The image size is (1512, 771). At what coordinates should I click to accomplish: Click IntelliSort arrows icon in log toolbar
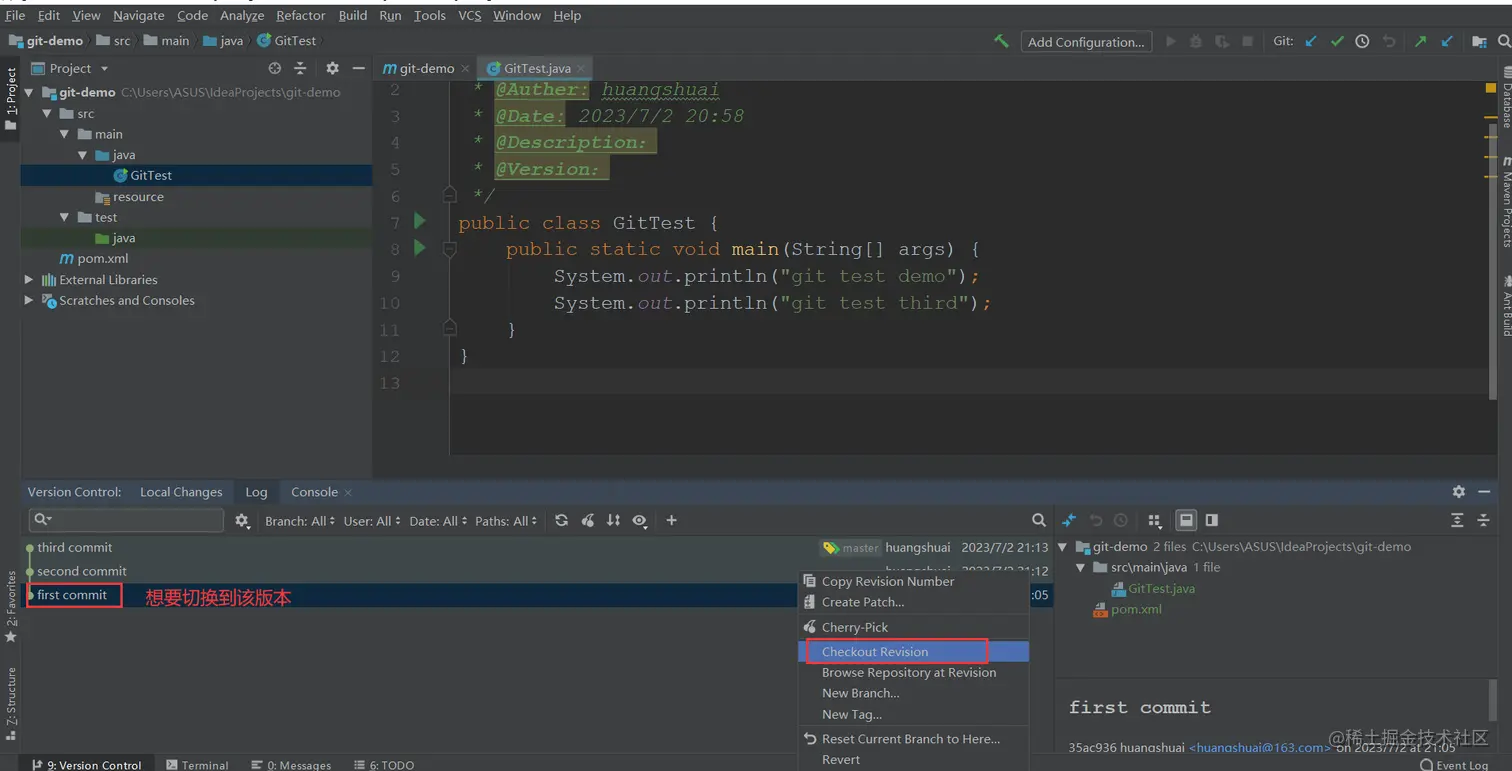point(613,520)
